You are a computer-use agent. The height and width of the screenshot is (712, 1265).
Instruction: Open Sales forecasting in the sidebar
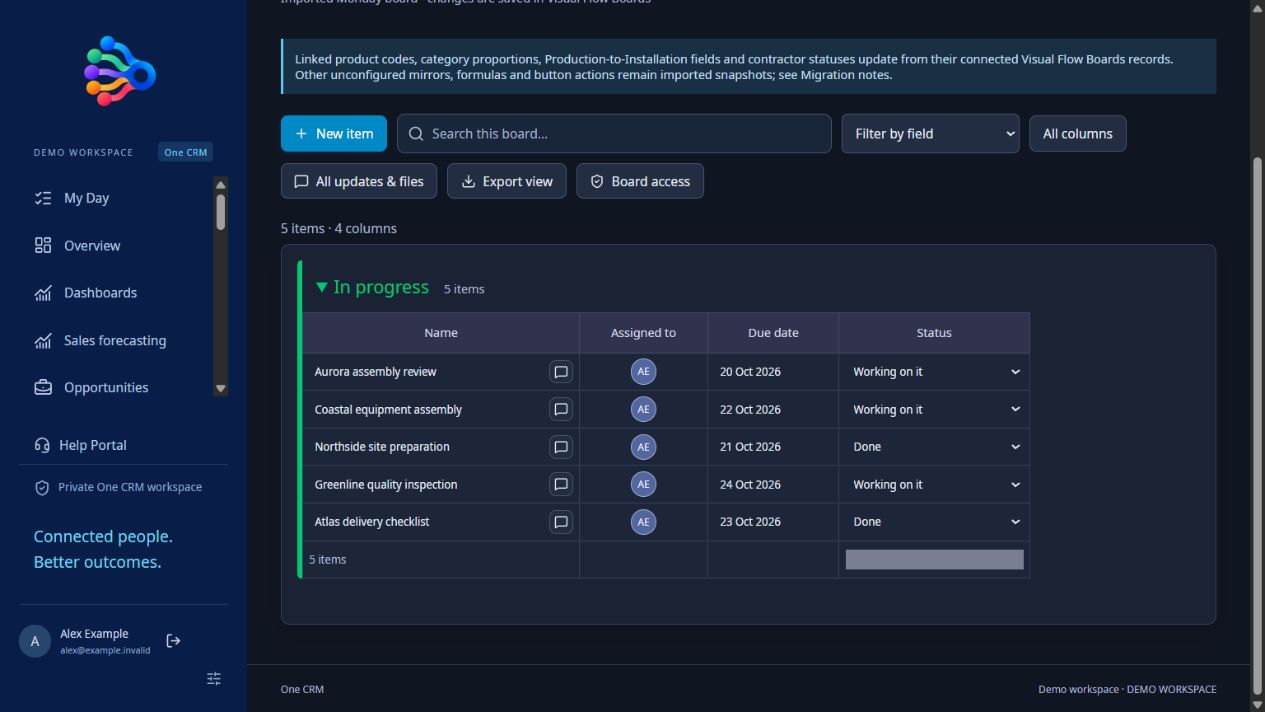tap(116, 341)
